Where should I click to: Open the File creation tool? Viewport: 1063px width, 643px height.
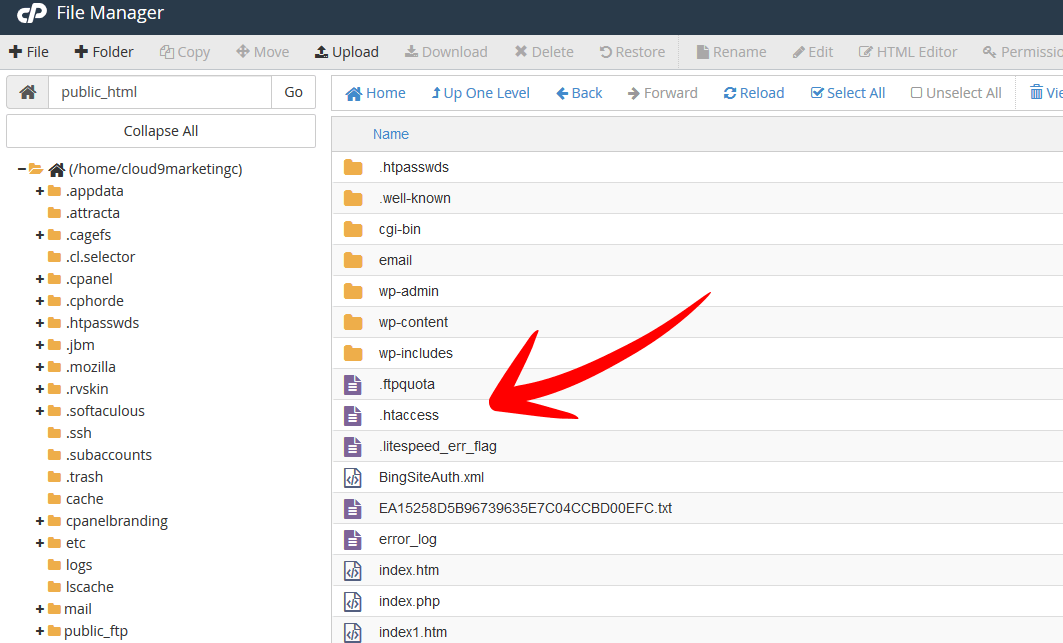[x=29, y=51]
